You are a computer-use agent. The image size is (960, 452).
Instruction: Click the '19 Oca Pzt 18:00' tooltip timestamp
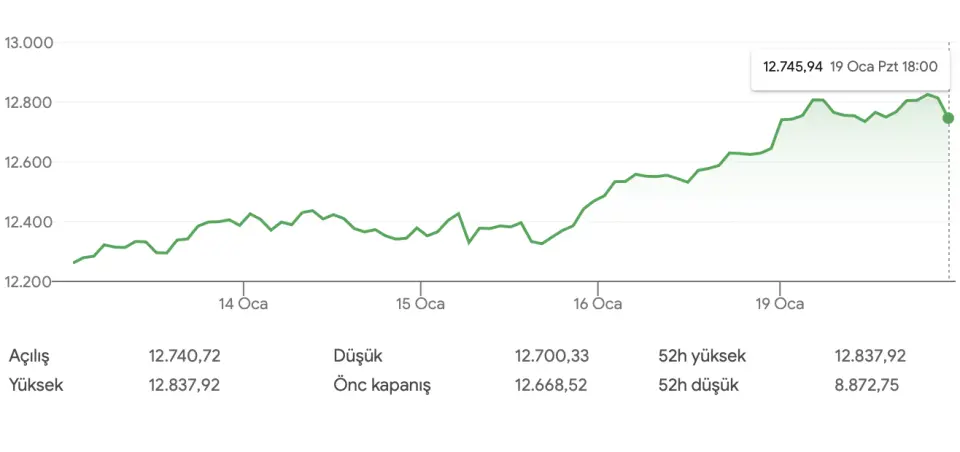point(884,67)
